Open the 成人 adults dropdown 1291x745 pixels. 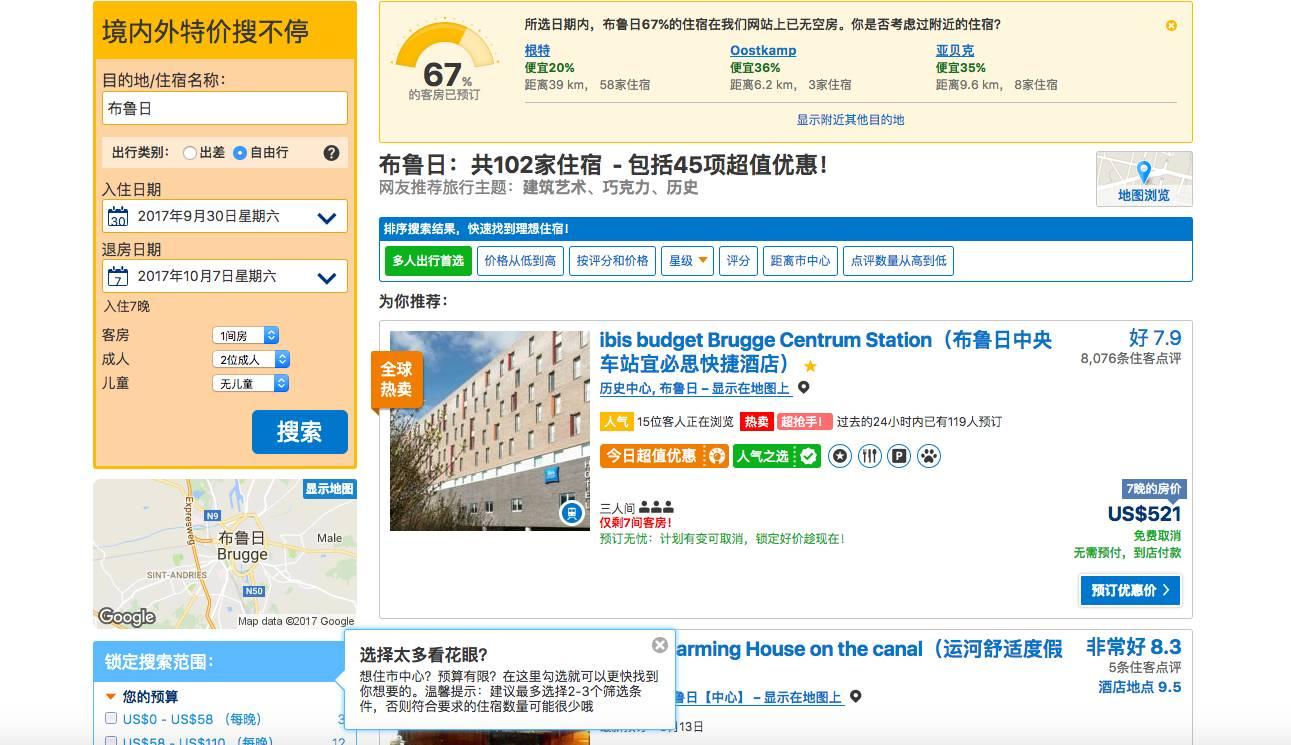click(250, 359)
